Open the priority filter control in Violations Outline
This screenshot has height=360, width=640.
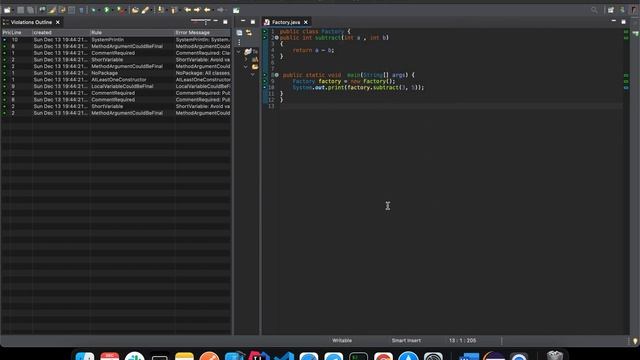pyautogui.click(x=201, y=21)
